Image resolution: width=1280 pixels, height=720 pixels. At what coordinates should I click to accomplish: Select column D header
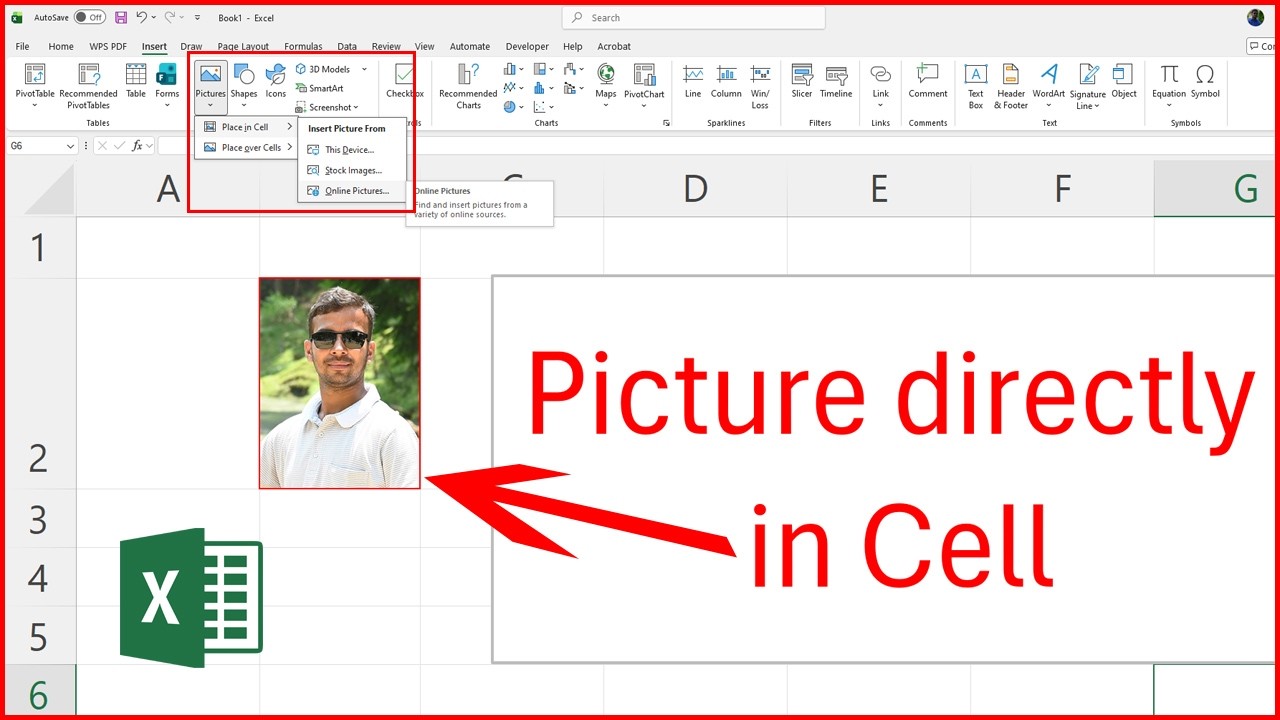point(695,189)
